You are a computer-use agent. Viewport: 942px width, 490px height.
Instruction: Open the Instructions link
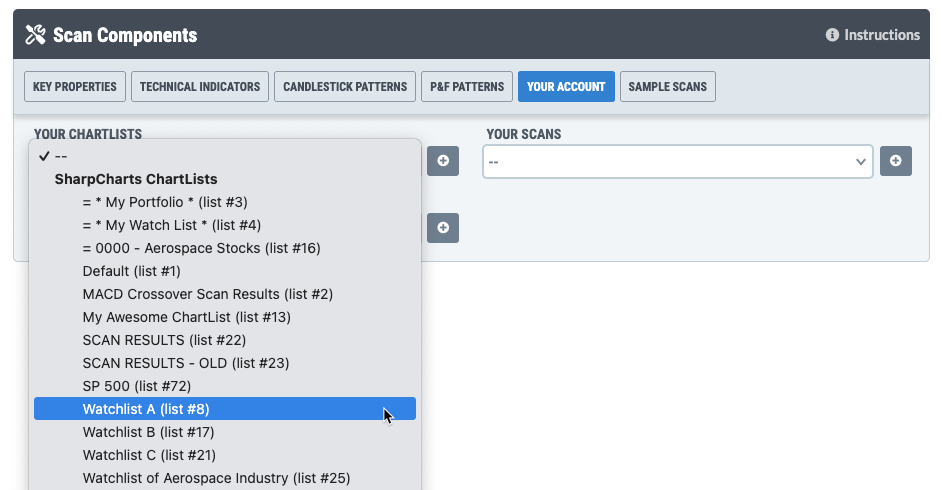click(881, 35)
